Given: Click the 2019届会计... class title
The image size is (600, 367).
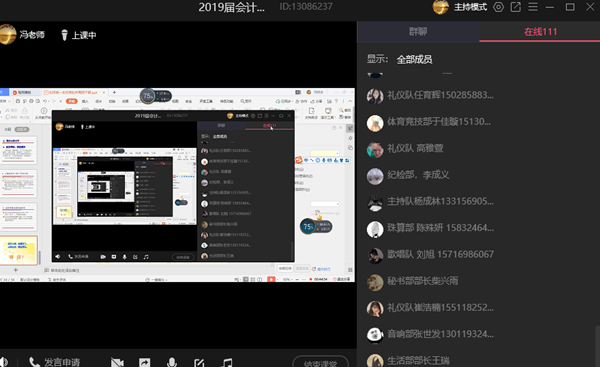Looking at the screenshot, I should coord(232,7).
